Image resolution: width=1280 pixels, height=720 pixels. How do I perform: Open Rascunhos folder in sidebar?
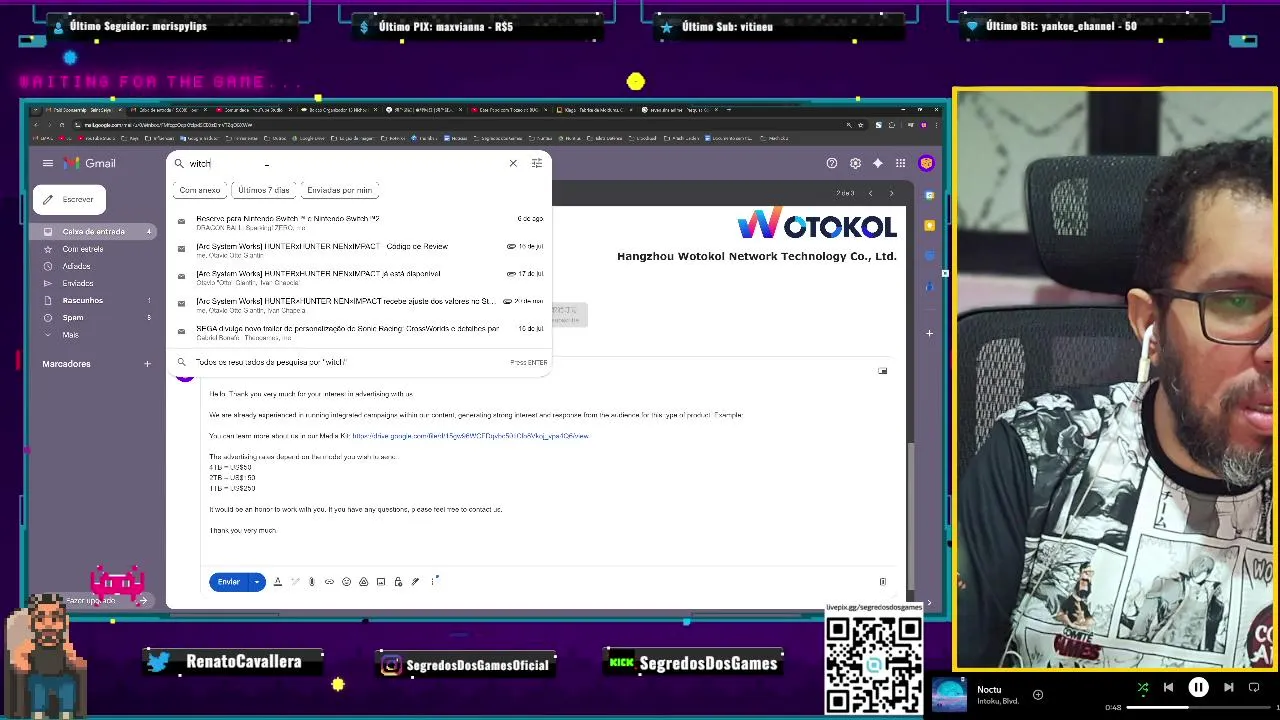click(x=91, y=300)
